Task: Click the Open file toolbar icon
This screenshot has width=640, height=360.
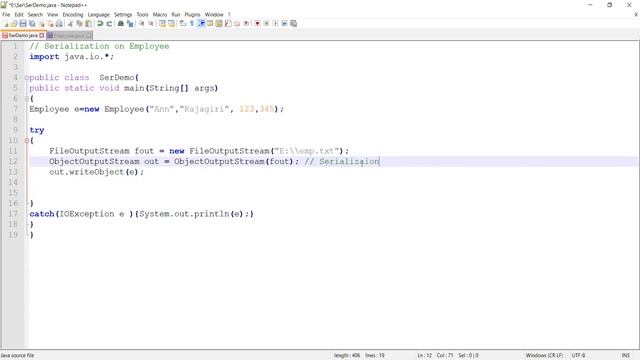Action: coord(14,24)
